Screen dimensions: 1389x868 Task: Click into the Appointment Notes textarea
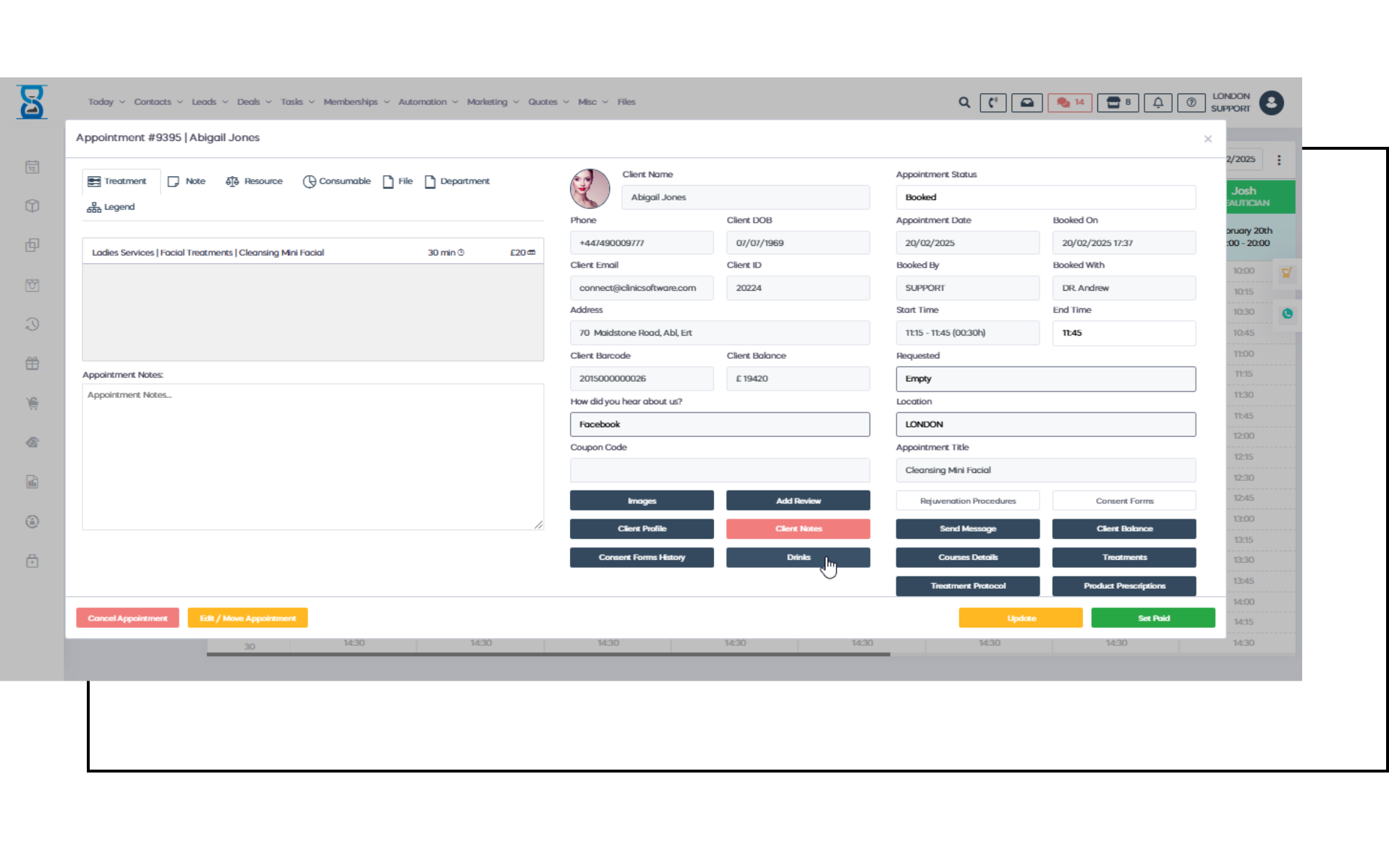tap(313, 457)
